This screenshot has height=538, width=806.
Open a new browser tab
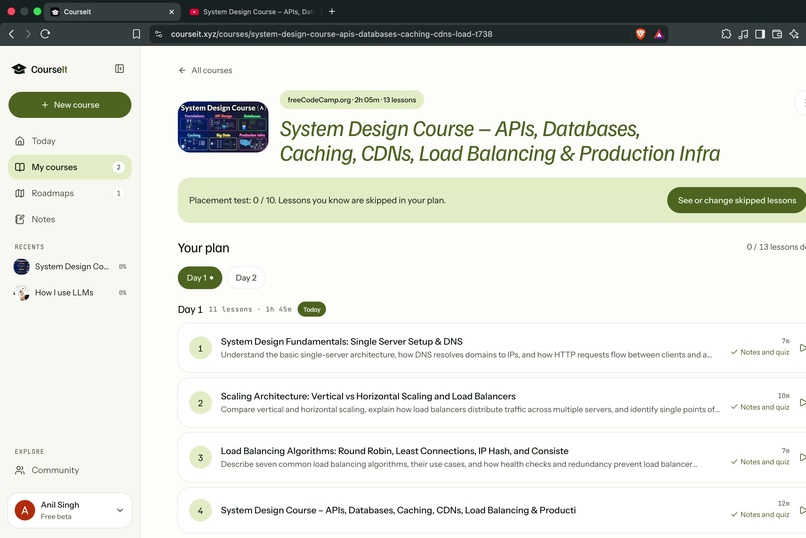click(x=332, y=11)
